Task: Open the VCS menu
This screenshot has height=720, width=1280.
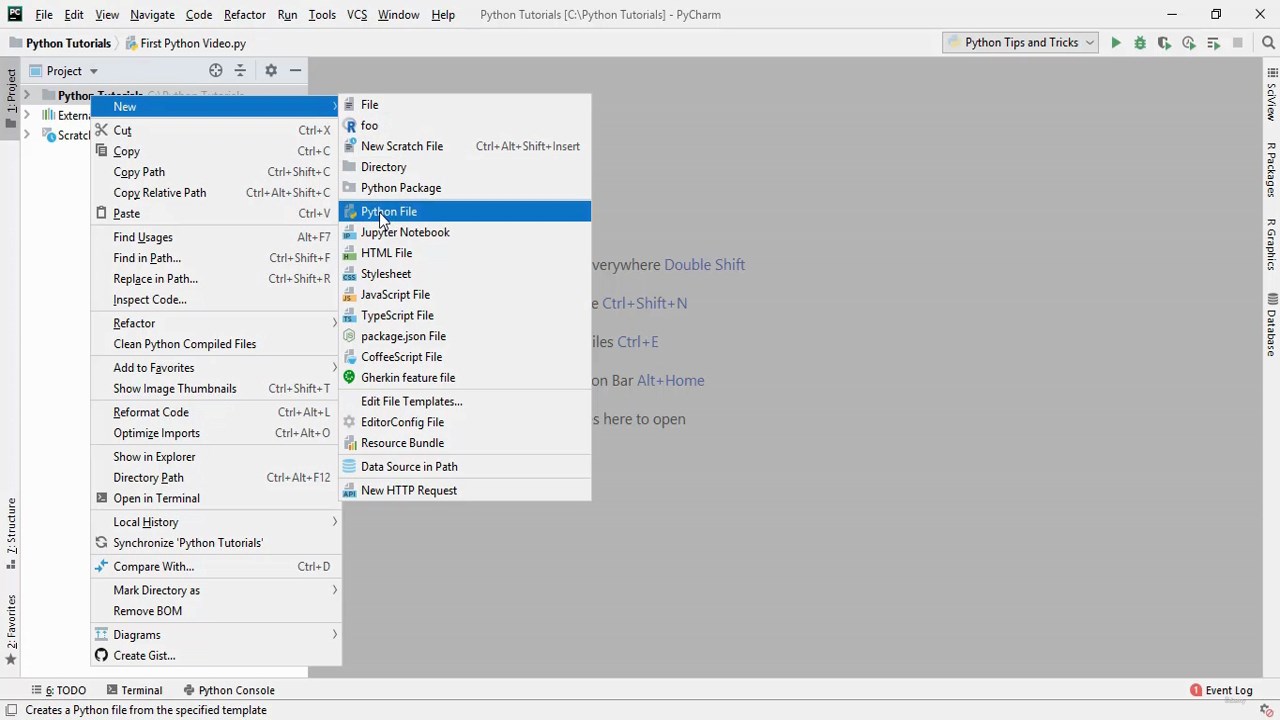Action: click(x=357, y=15)
